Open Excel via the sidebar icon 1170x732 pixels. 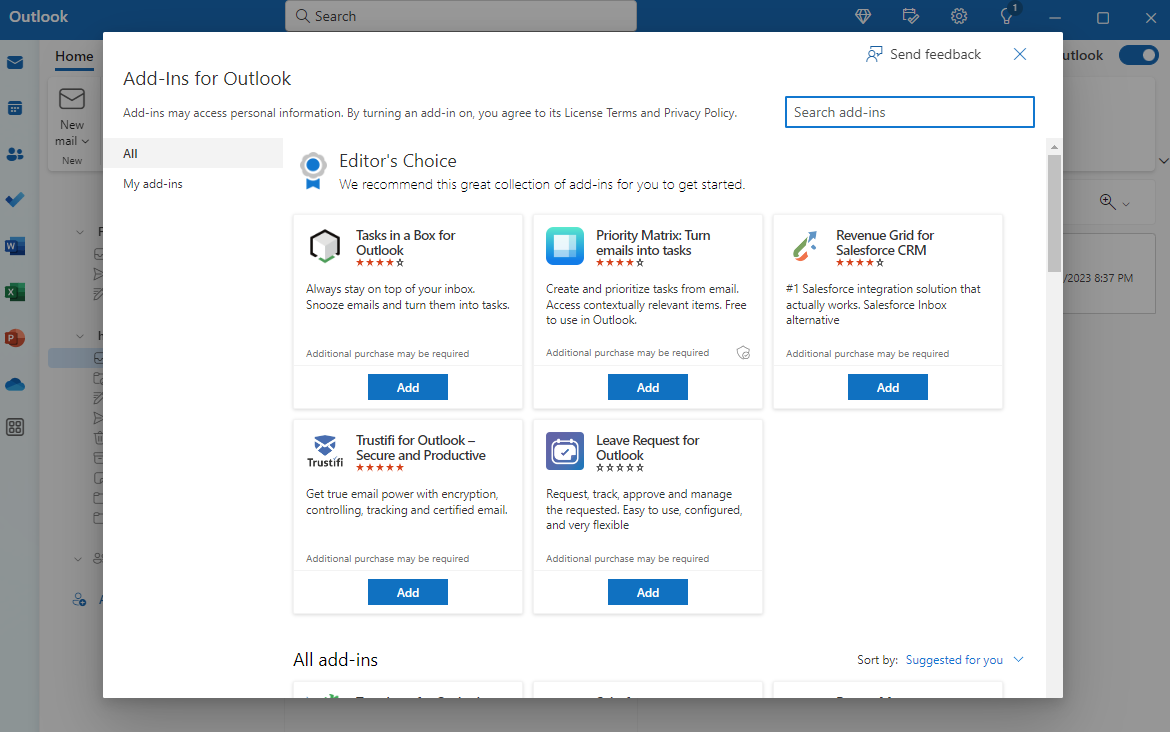(14, 292)
